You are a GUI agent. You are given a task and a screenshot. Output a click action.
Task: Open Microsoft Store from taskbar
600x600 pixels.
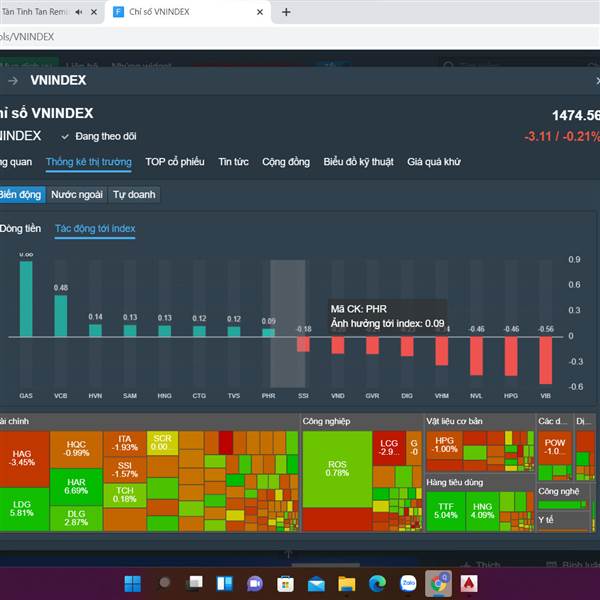click(285, 584)
